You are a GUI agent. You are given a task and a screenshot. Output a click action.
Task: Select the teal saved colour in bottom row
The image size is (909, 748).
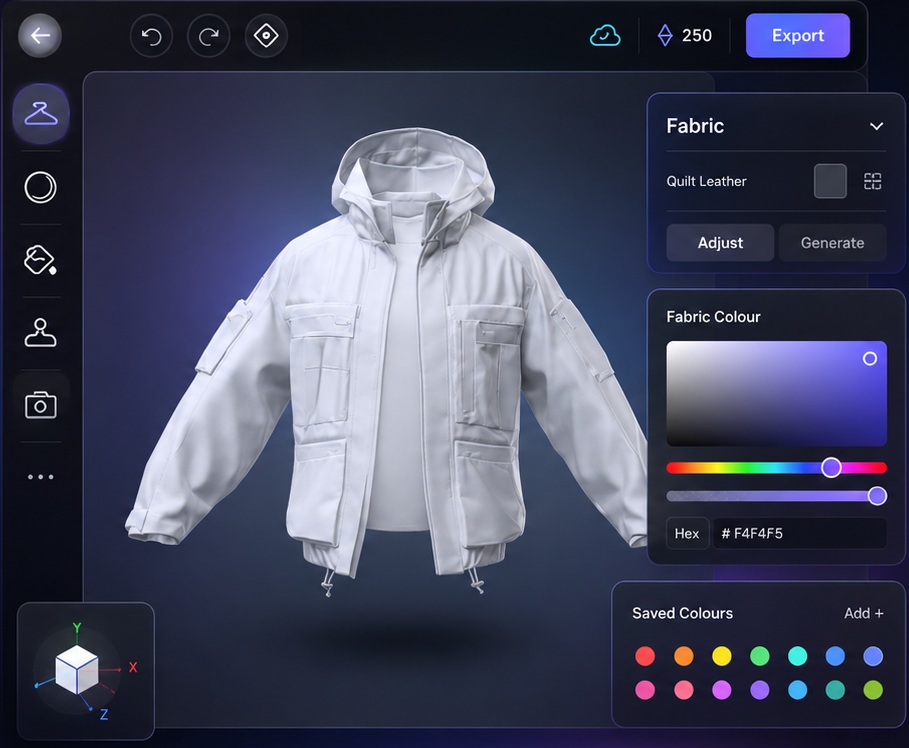[835, 690]
